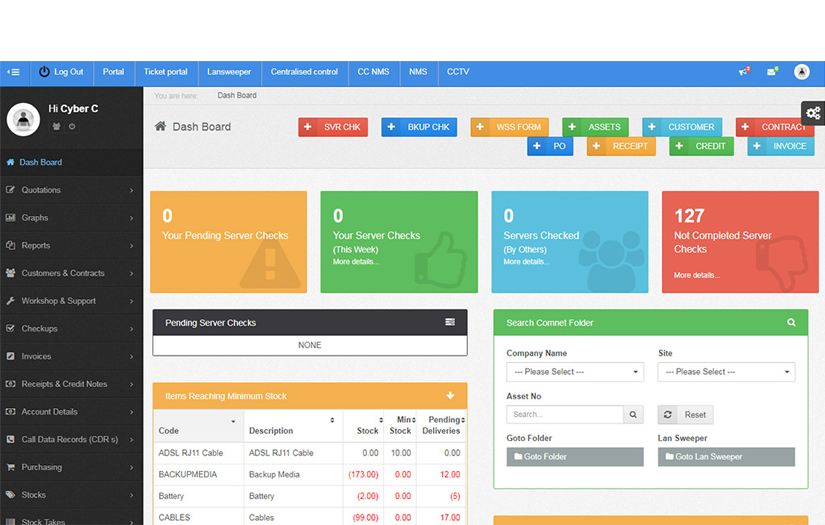Select Dash Board in the sidebar

pos(72,162)
